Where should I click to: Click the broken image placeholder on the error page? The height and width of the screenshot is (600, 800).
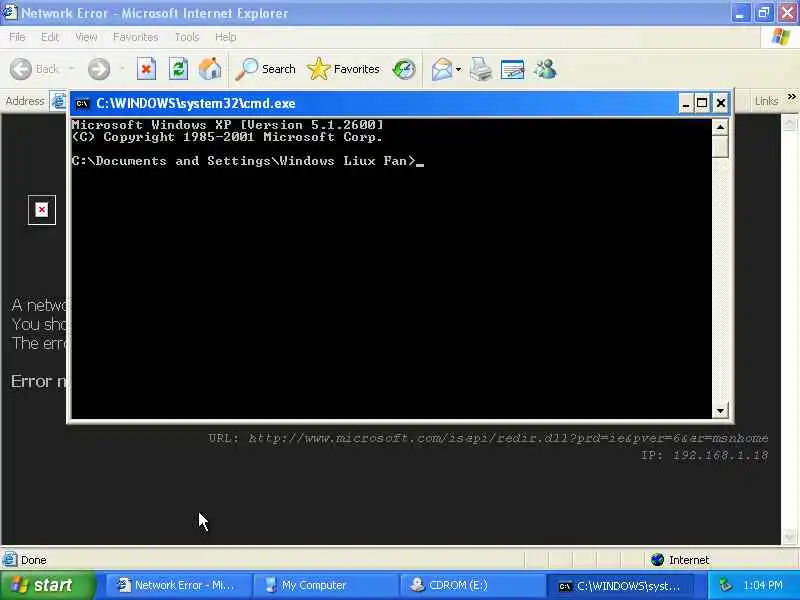click(42, 210)
